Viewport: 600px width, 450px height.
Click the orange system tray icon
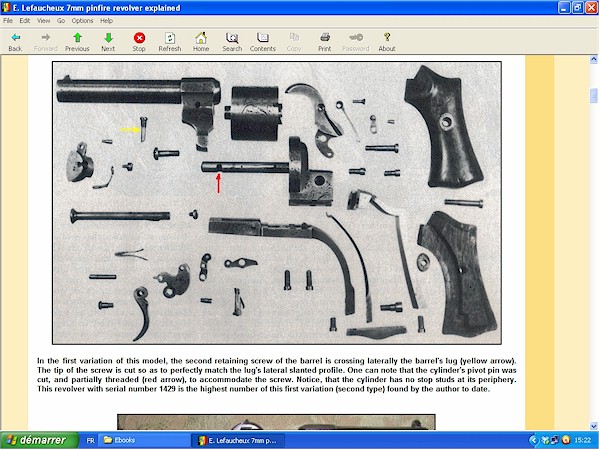click(x=566, y=440)
